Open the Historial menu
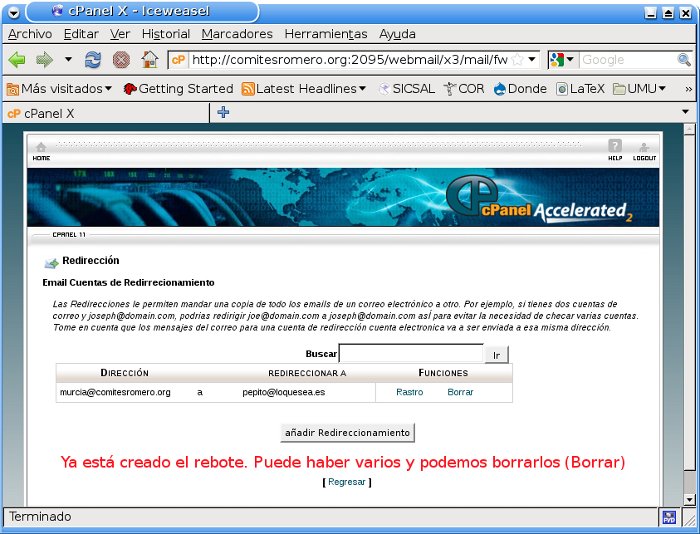Screen dimensions: 700x534 [x=166, y=34]
